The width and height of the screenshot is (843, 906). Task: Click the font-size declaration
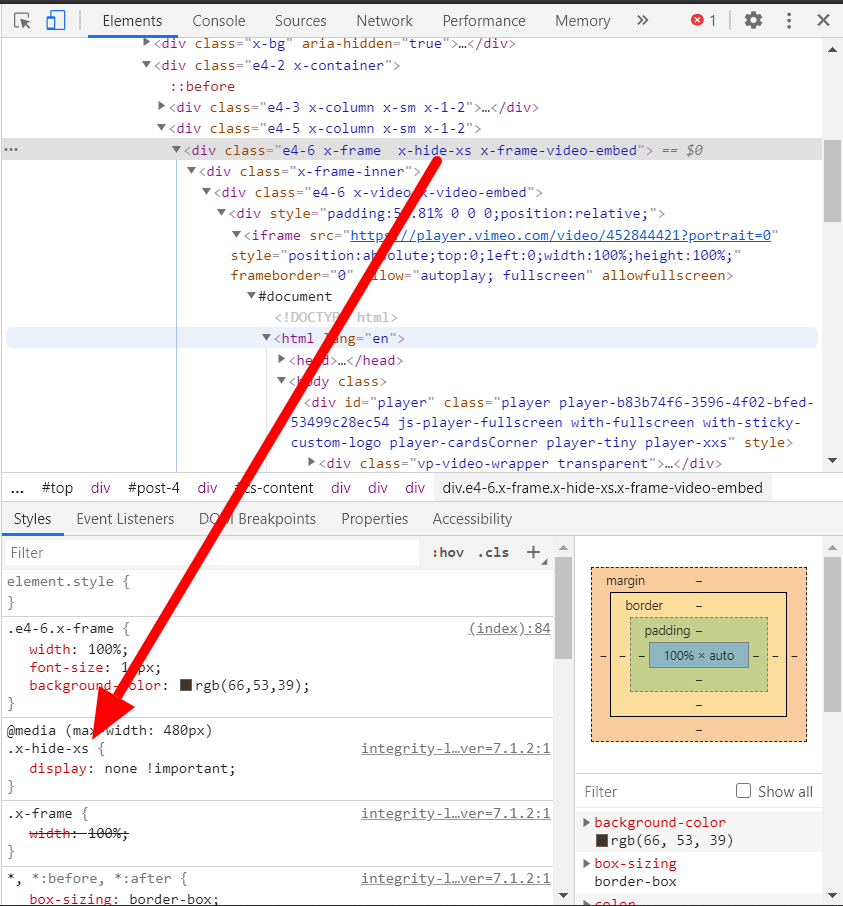pyautogui.click(x=95, y=667)
